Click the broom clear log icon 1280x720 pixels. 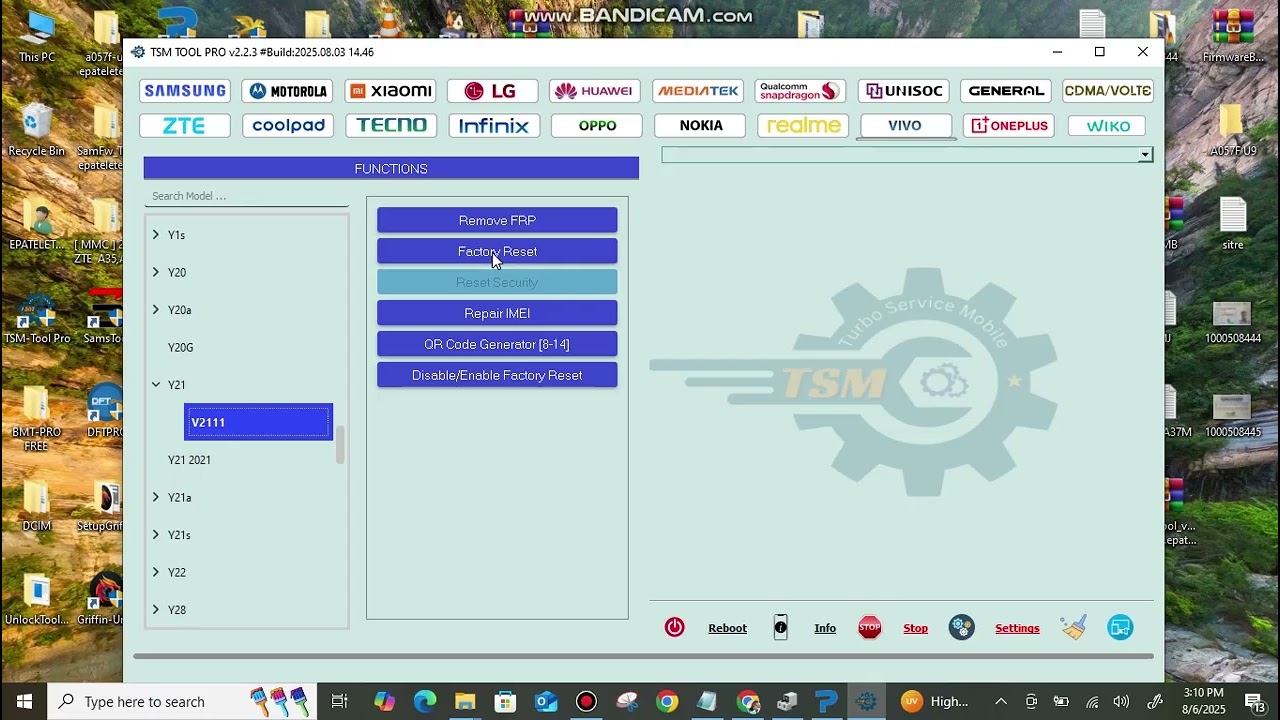[x=1074, y=627]
